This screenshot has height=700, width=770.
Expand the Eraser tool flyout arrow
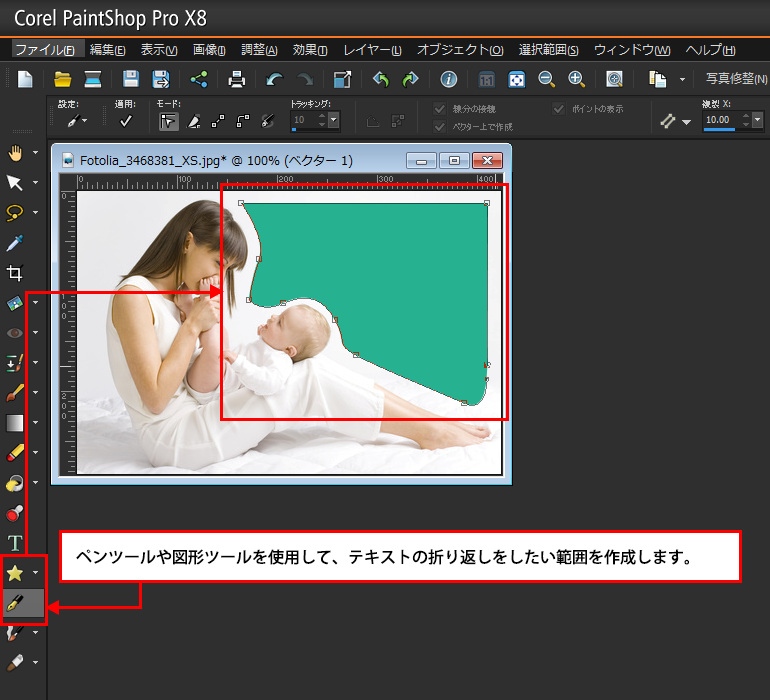point(35,452)
